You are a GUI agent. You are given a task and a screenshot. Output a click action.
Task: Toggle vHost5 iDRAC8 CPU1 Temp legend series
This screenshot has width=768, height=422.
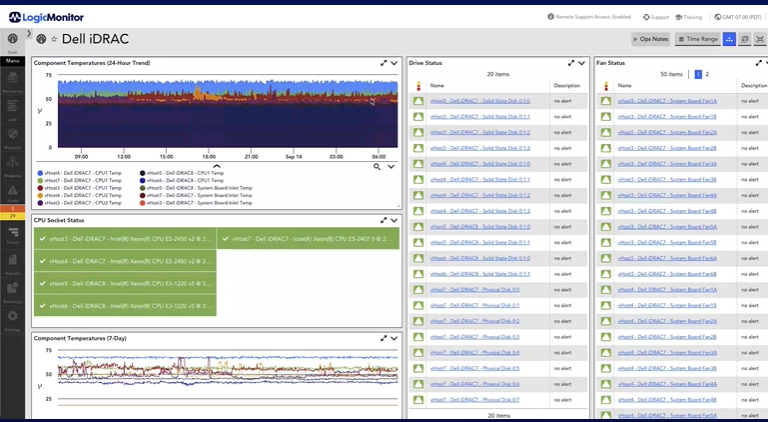(x=182, y=174)
